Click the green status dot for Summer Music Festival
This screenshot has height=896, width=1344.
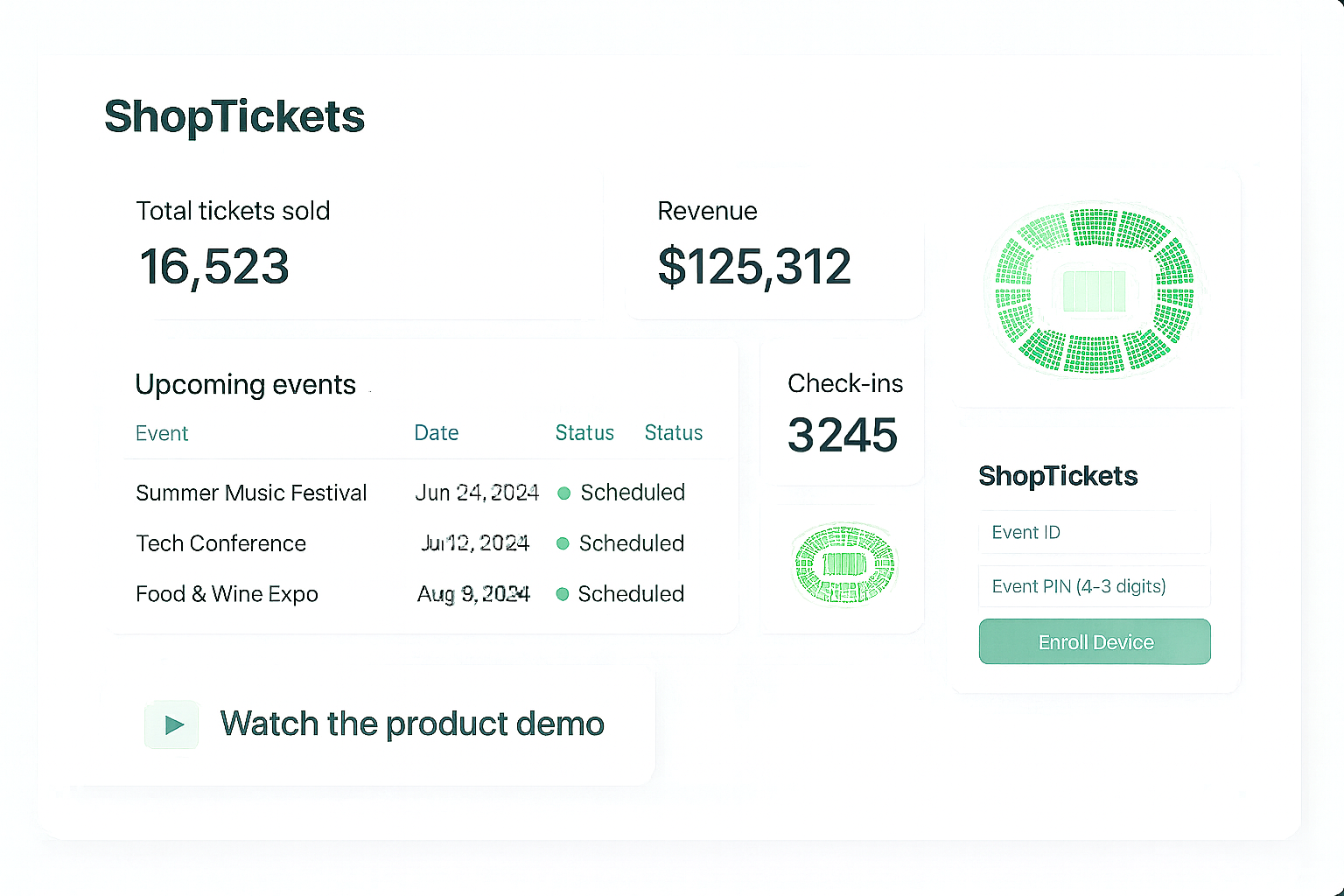(x=563, y=493)
